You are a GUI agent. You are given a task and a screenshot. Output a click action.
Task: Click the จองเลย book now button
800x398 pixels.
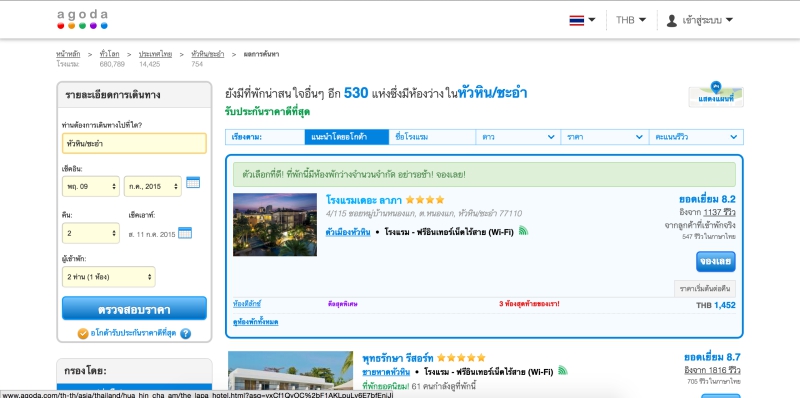coord(716,262)
